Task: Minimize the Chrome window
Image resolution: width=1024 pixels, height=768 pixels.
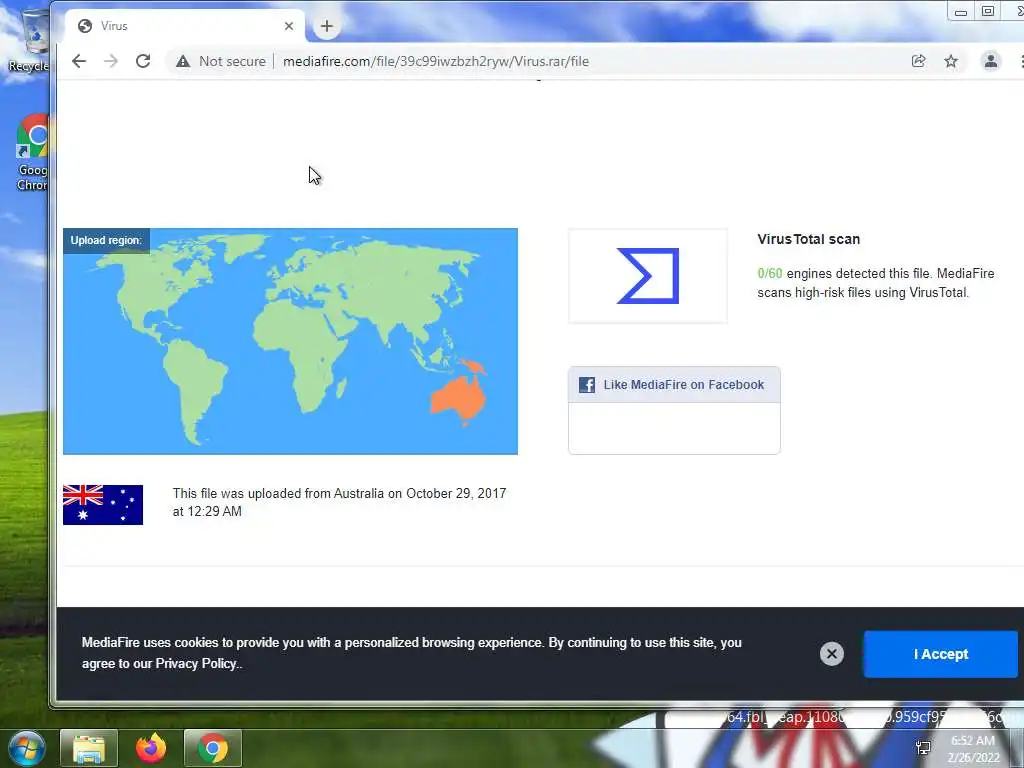Action: 961,12
